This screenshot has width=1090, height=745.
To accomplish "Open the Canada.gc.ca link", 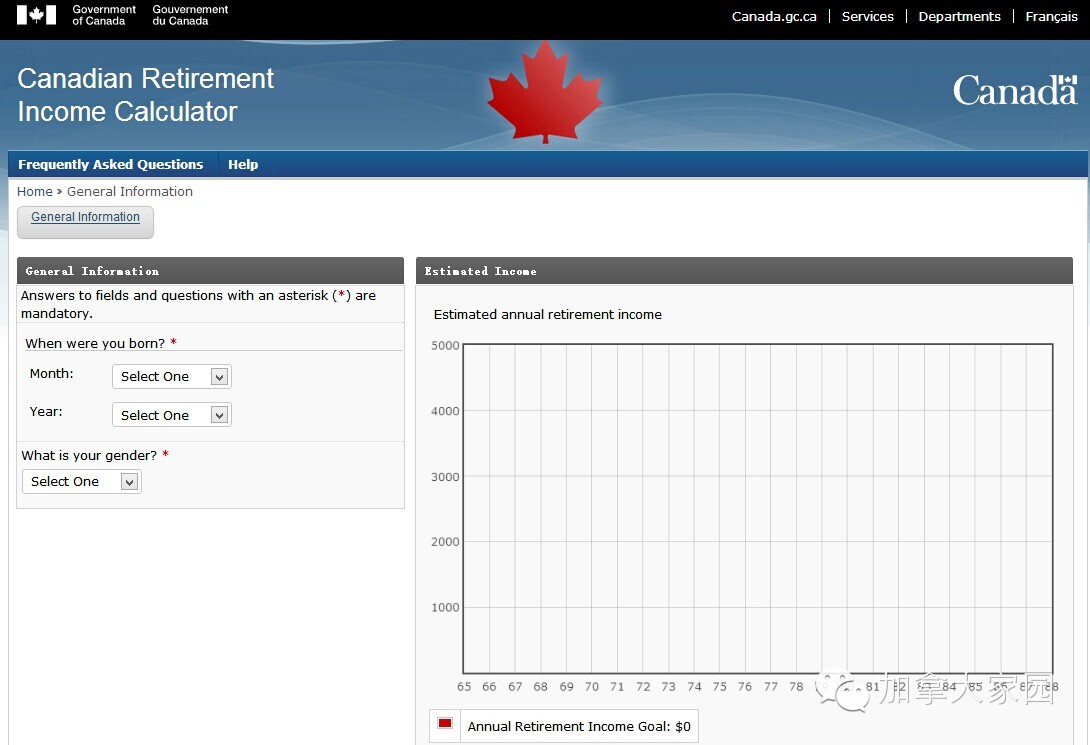I will click(774, 16).
